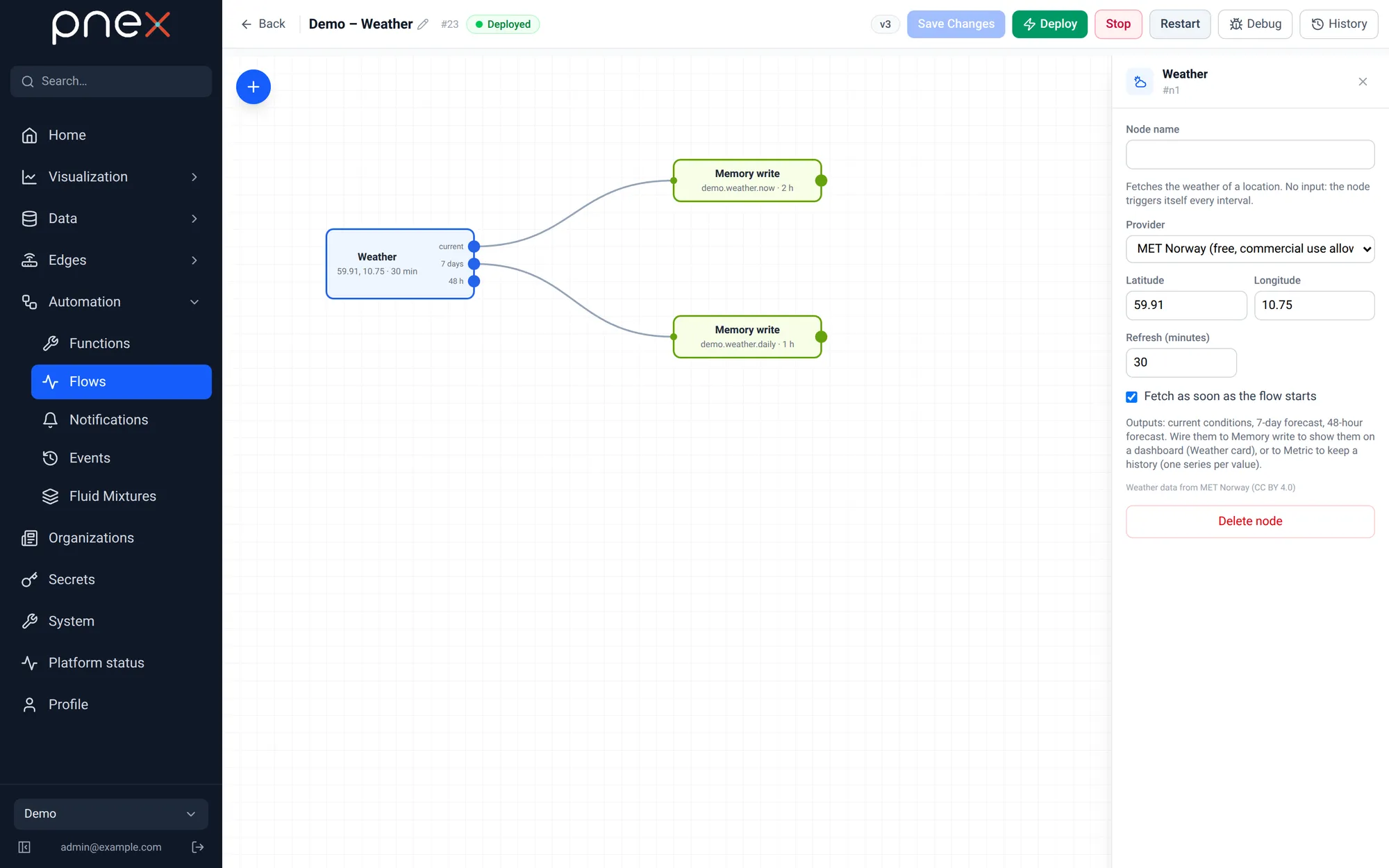Viewport: 1389px width, 868px height.
Task: Click output port of demo.weather.daily Memory write
Action: [x=821, y=337]
